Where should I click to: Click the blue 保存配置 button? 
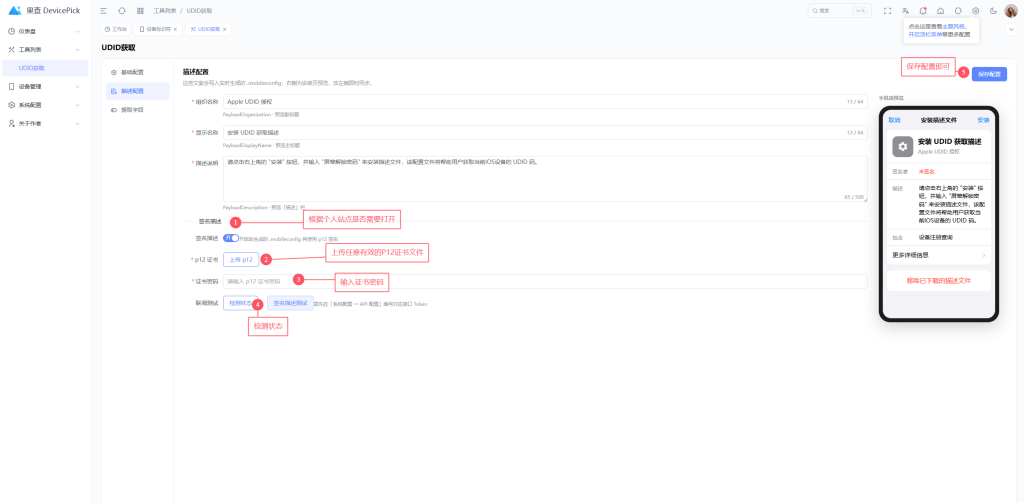pos(989,74)
